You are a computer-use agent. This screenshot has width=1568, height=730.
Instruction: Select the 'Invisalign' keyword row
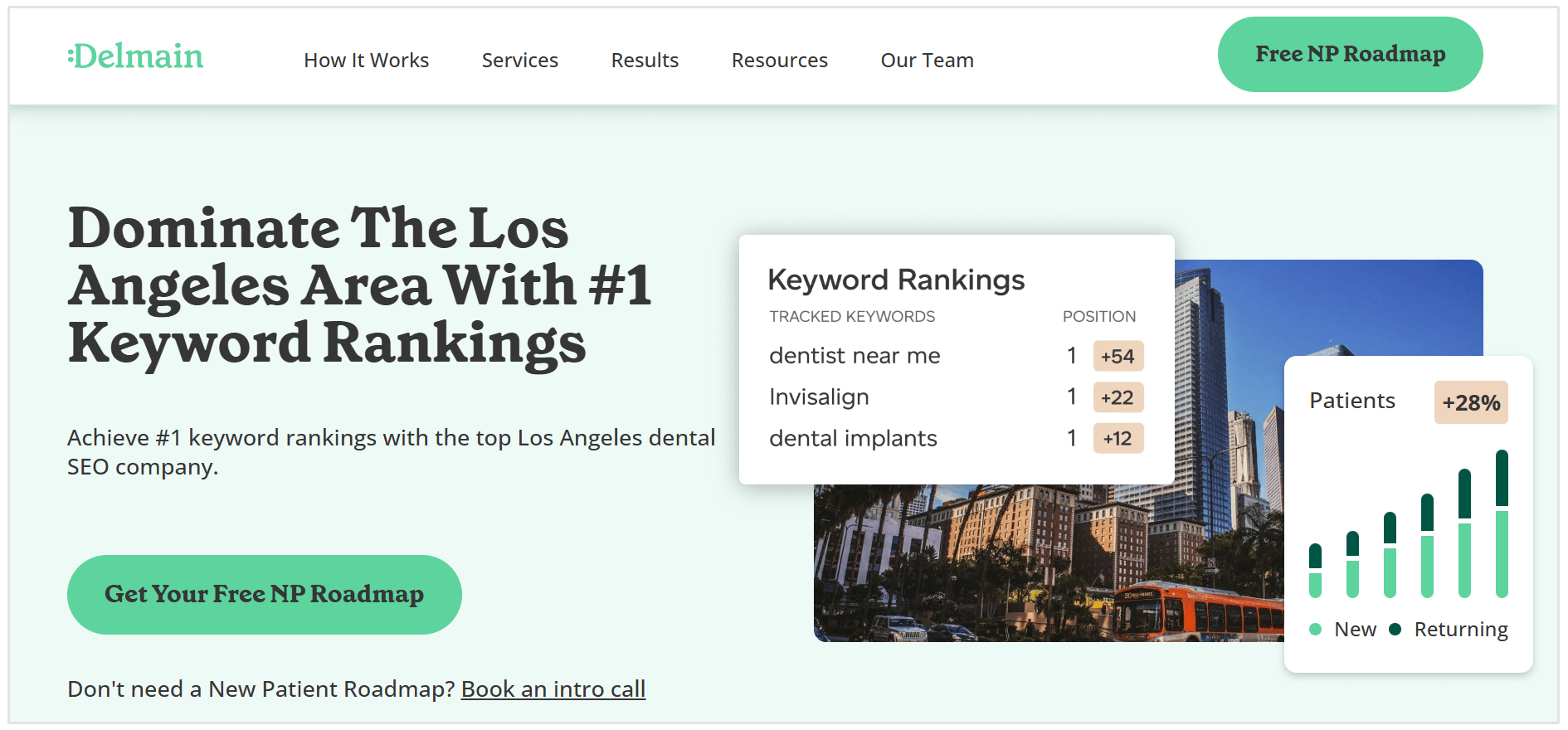click(x=956, y=397)
